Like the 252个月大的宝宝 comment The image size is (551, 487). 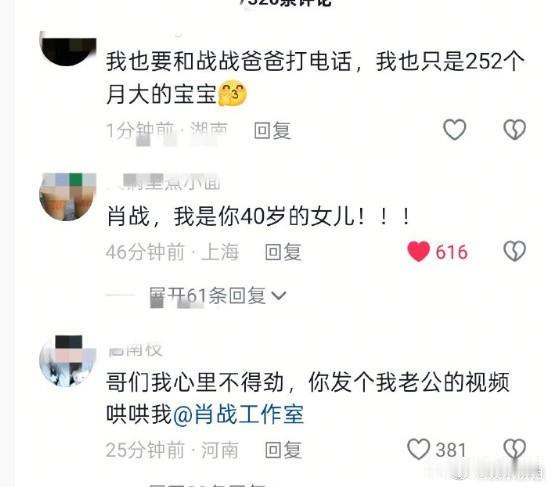coord(454,129)
